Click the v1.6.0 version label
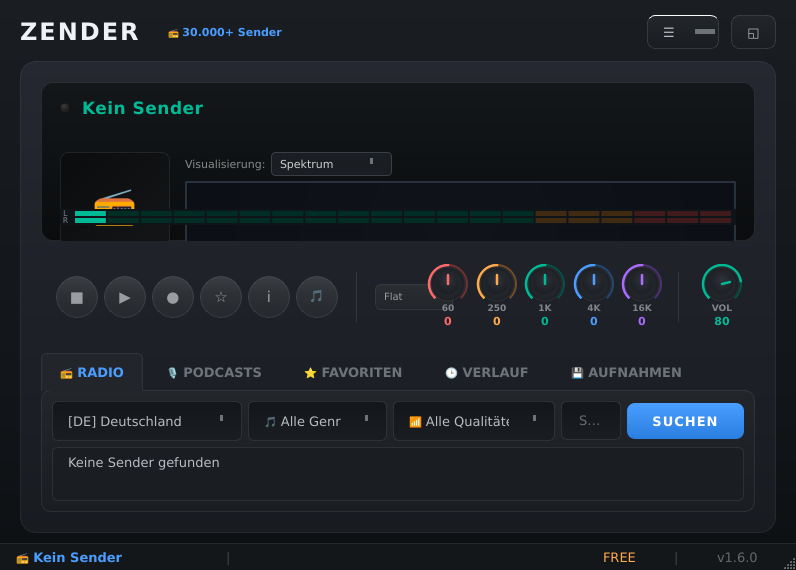This screenshot has width=796, height=570. tap(737, 557)
